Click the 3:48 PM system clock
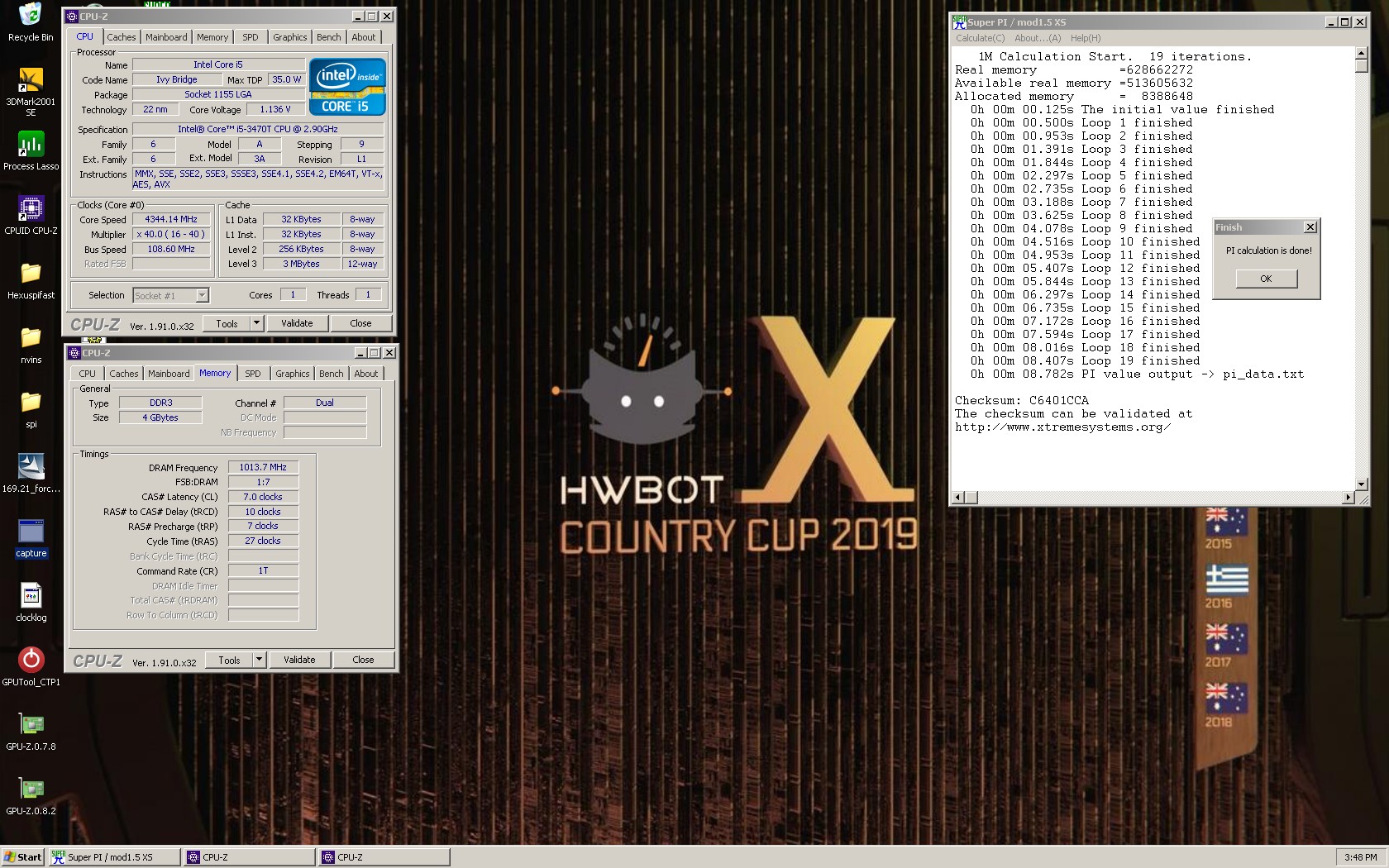The image size is (1389, 868). [1360, 857]
